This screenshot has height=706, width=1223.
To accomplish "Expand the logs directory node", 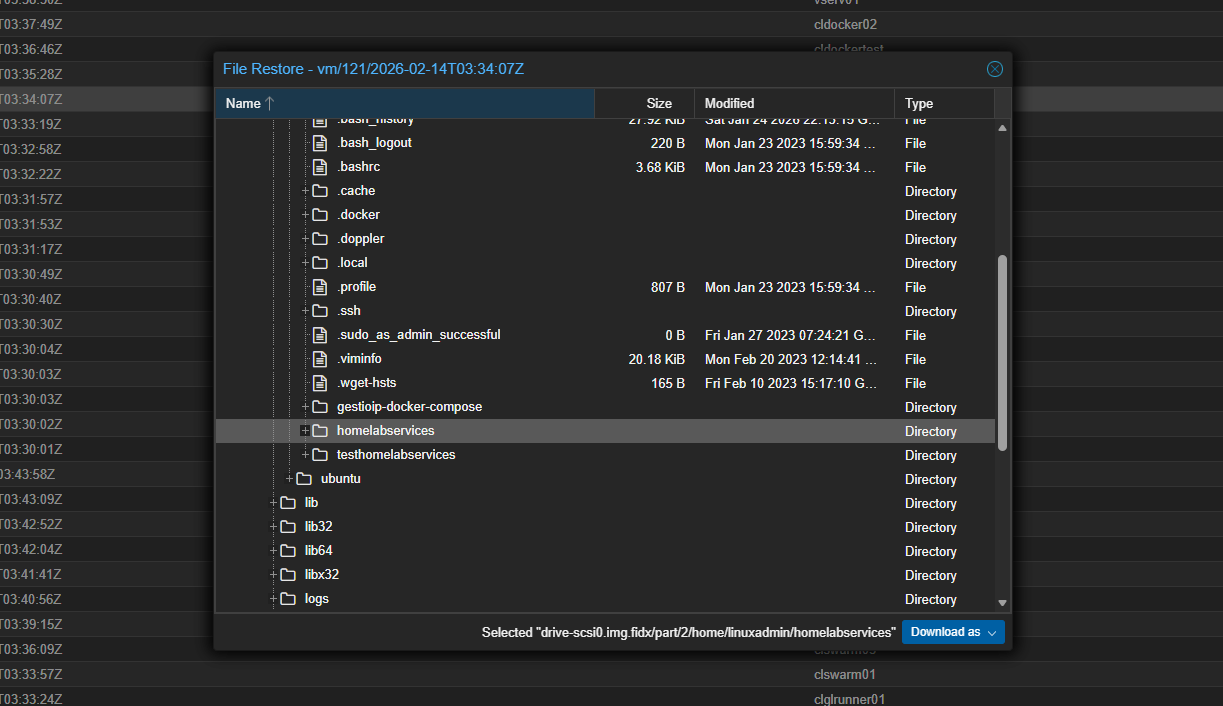I will [x=273, y=599].
